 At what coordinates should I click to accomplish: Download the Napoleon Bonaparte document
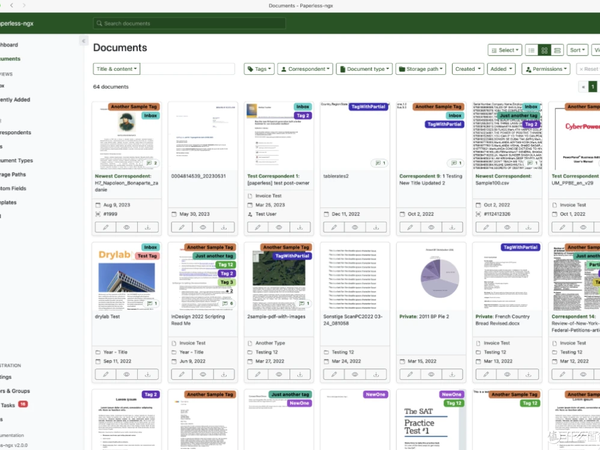pos(147,227)
